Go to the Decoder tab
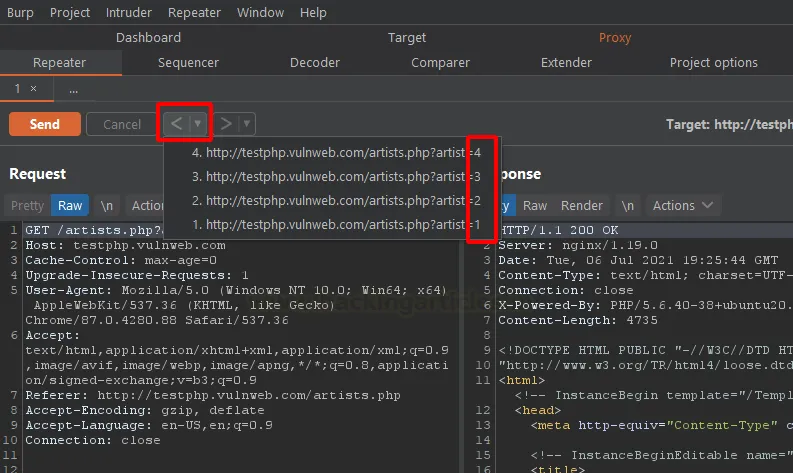The image size is (793, 473). click(315, 62)
